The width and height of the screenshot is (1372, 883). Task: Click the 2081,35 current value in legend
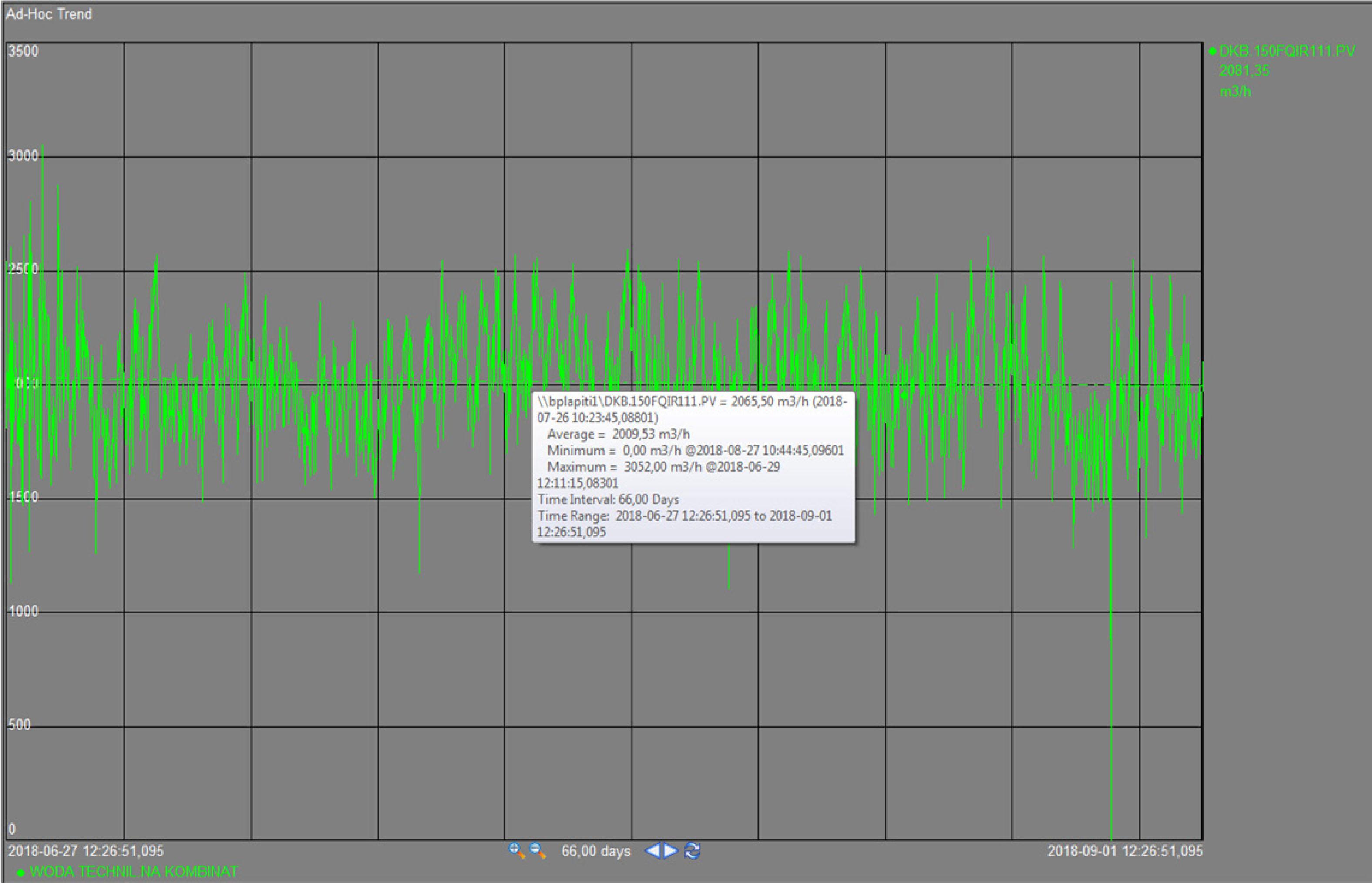point(1244,71)
